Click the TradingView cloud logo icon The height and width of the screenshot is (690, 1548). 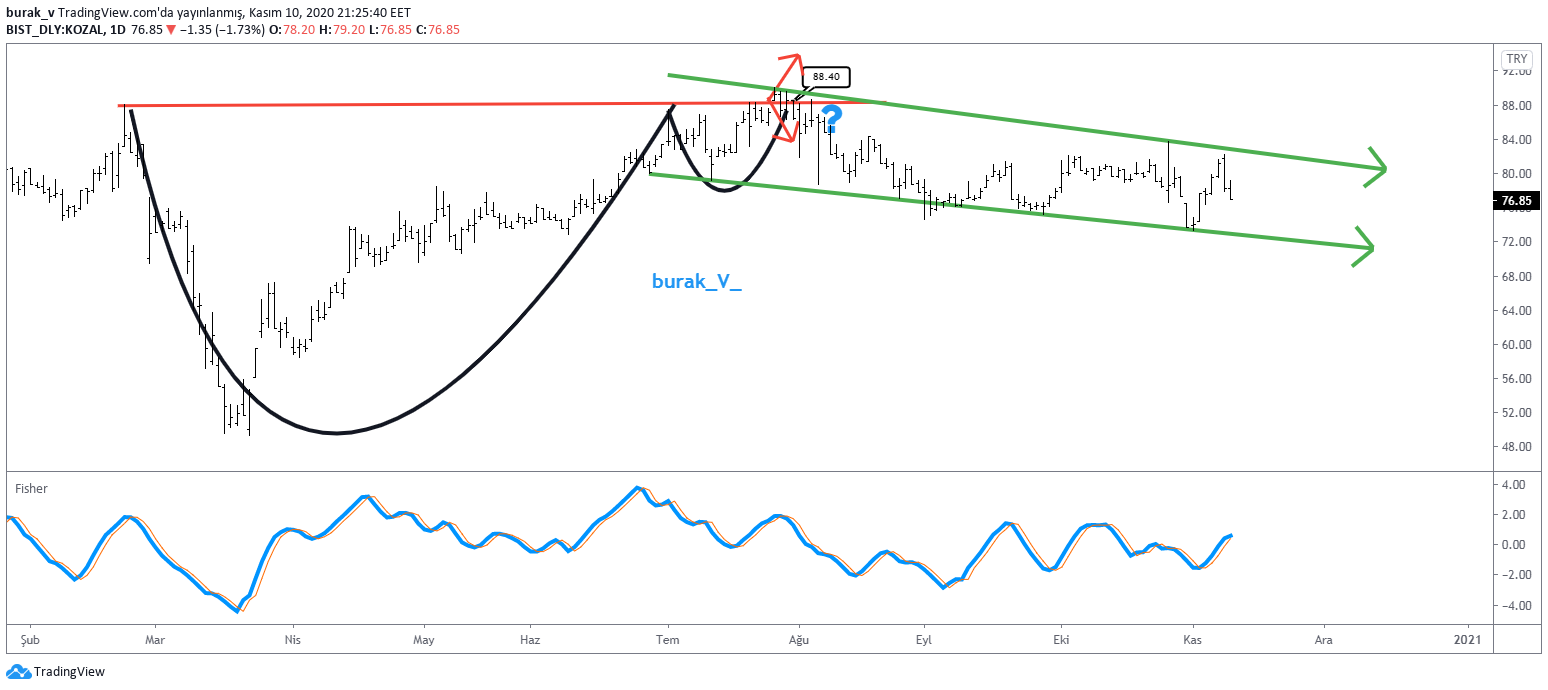coord(18,672)
